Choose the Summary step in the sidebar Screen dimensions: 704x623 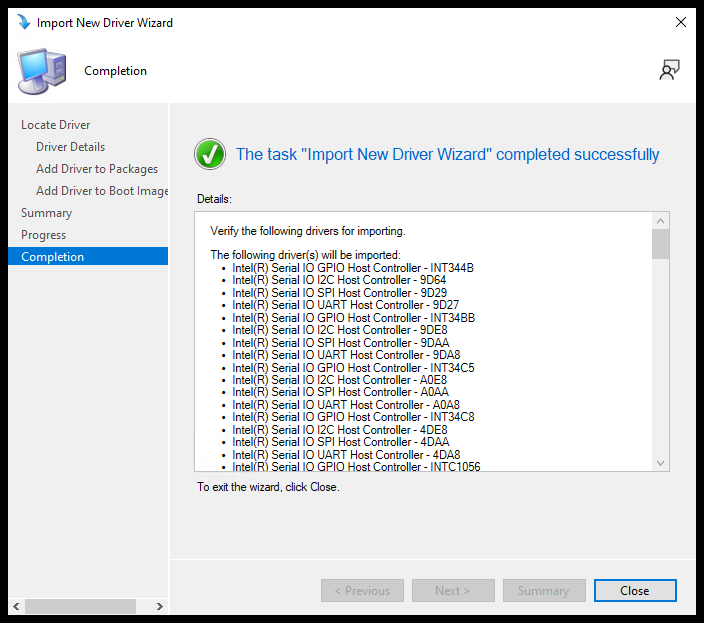[x=47, y=213]
